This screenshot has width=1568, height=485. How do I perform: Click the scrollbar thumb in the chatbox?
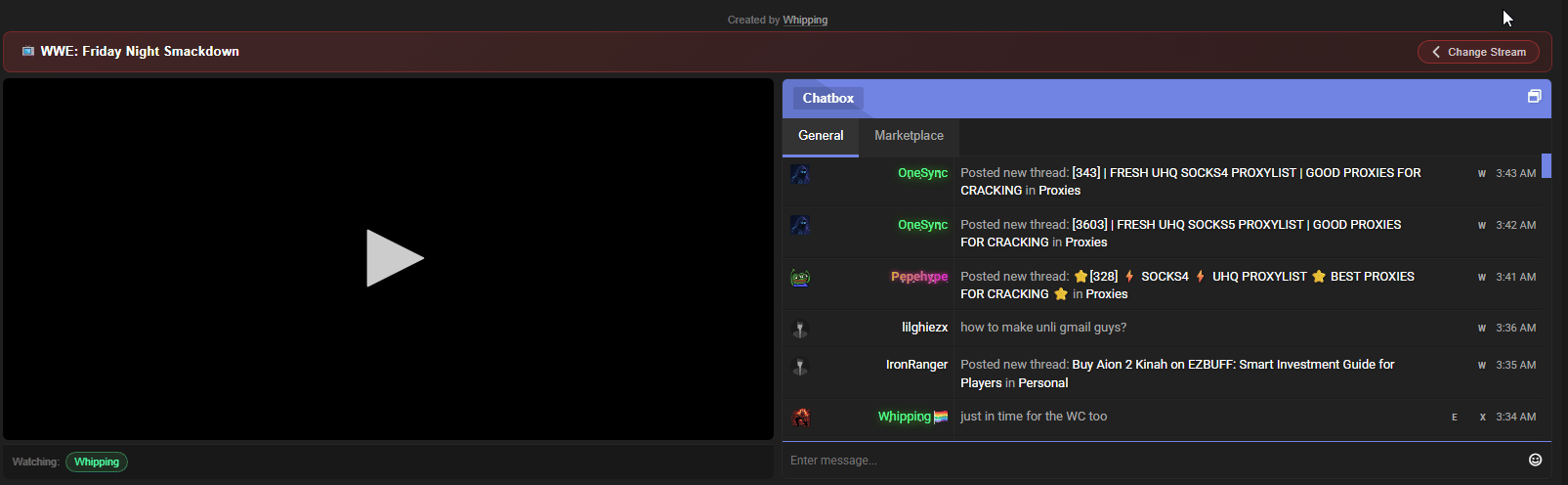[x=1547, y=165]
